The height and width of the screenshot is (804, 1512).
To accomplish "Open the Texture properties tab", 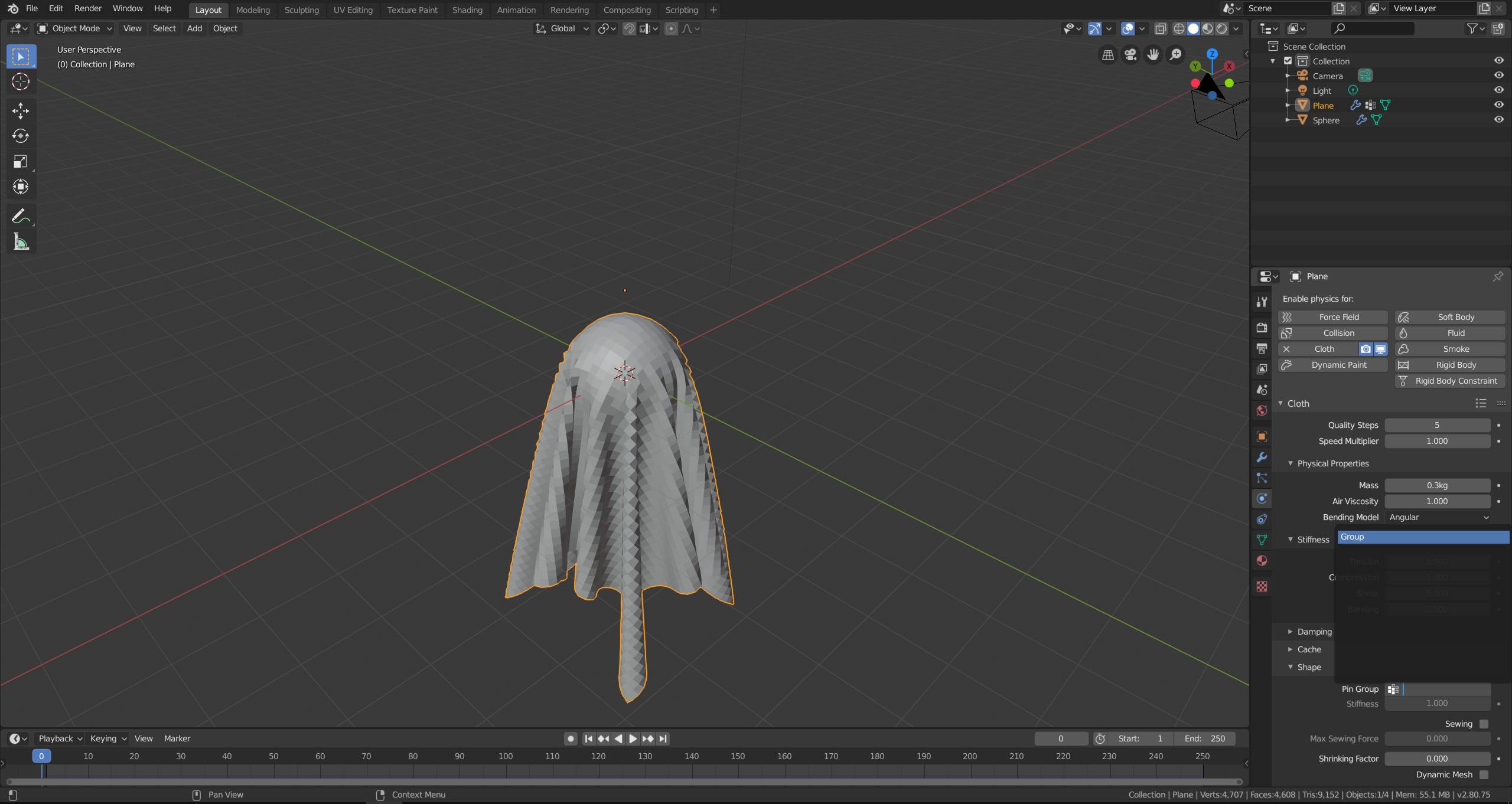I will pyautogui.click(x=1262, y=587).
